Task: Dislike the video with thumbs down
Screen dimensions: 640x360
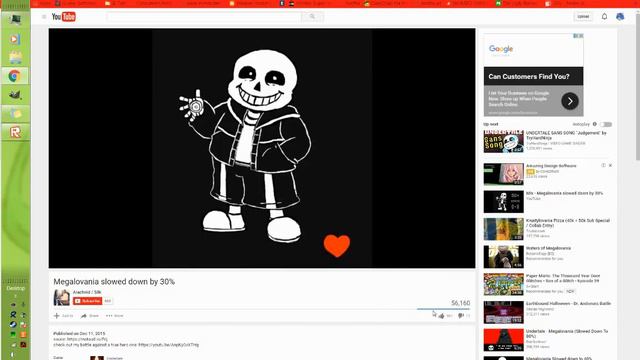Action: pos(461,316)
